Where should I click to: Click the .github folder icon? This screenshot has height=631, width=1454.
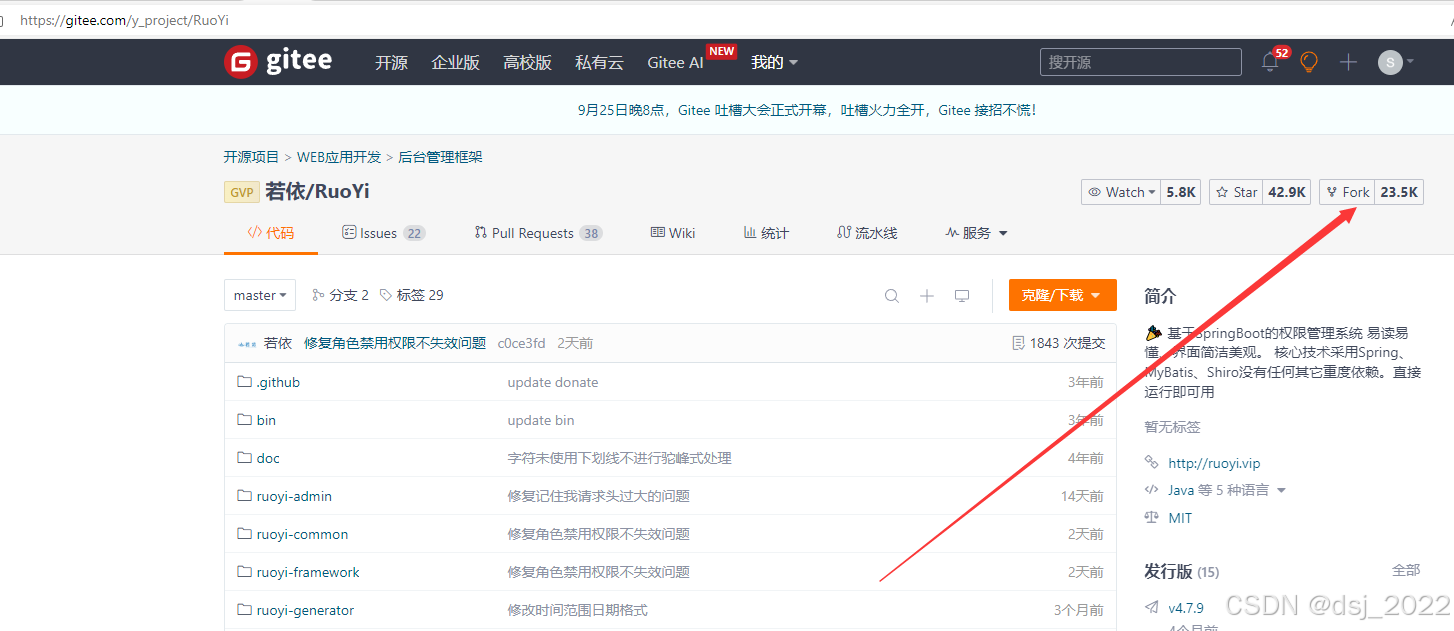tap(244, 382)
